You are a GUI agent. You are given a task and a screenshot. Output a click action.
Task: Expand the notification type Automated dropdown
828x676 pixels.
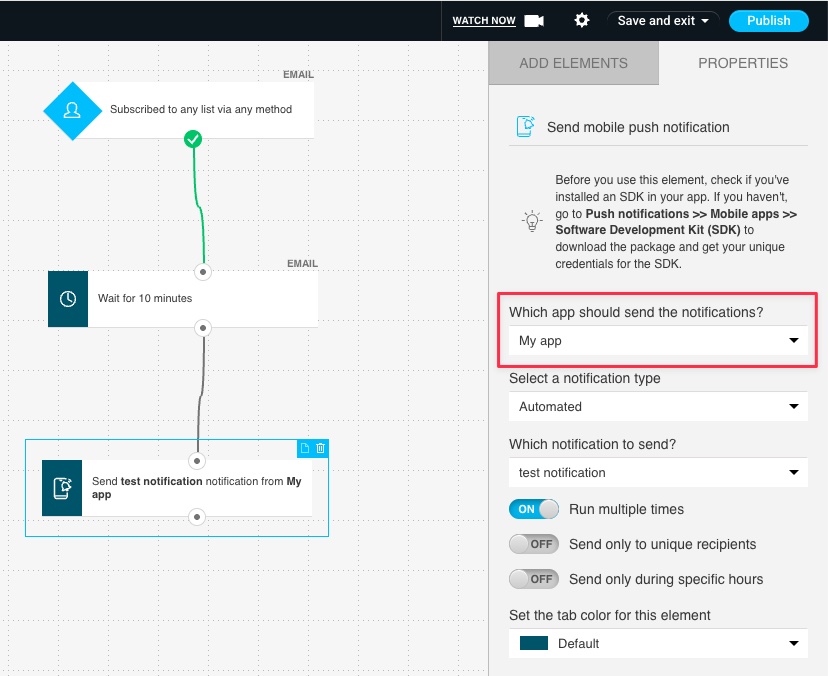(657, 407)
